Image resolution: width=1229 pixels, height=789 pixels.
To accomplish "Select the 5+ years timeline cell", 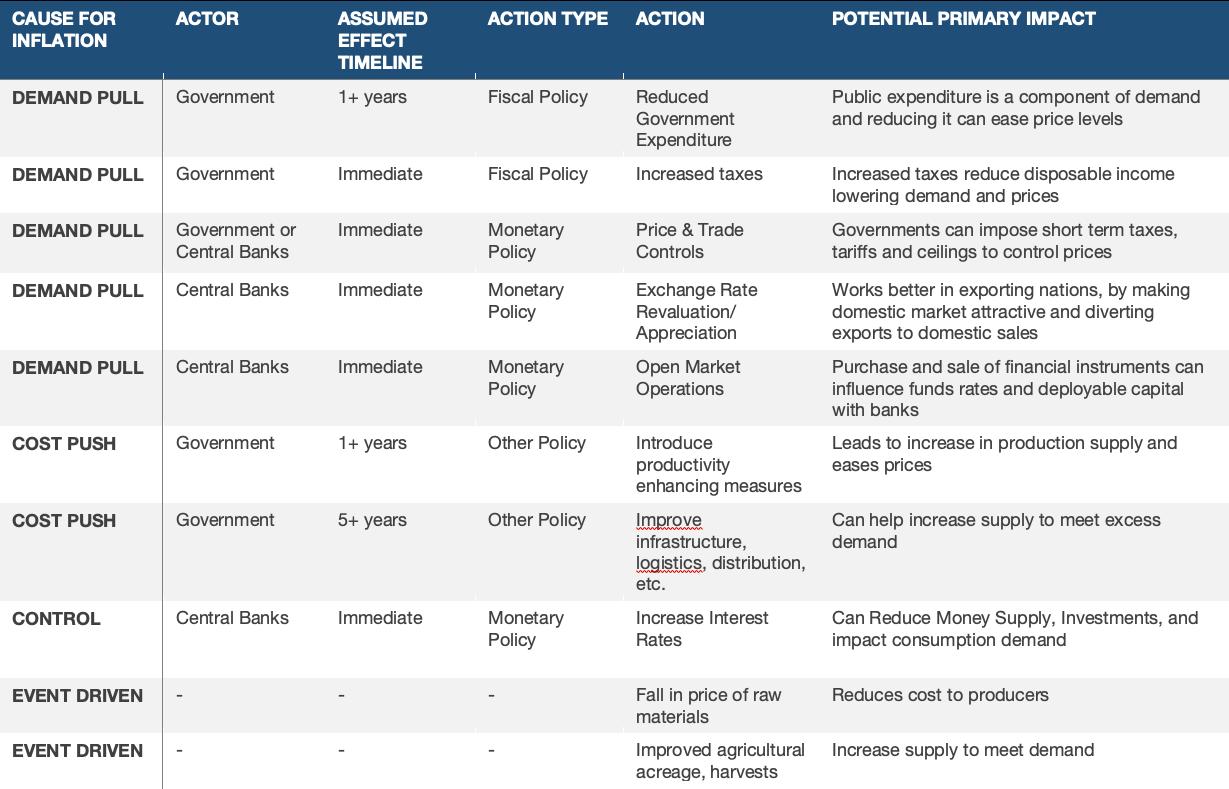I will click(x=372, y=520).
